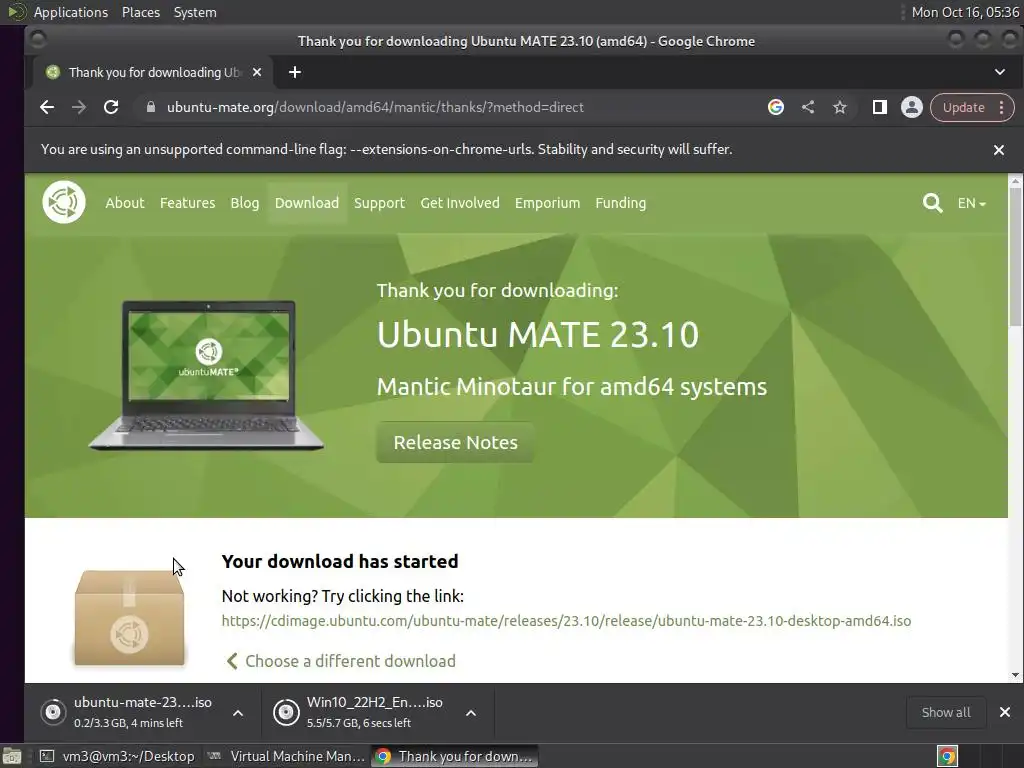Open the Chrome profile avatar

(x=912, y=107)
